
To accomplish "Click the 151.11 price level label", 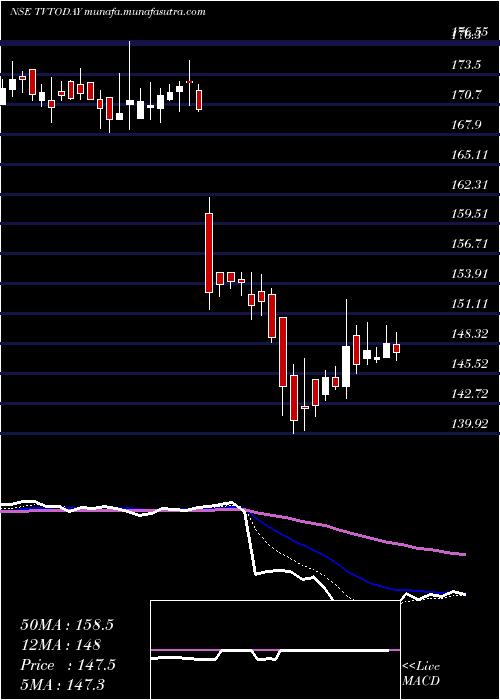I will click(x=469, y=304).
